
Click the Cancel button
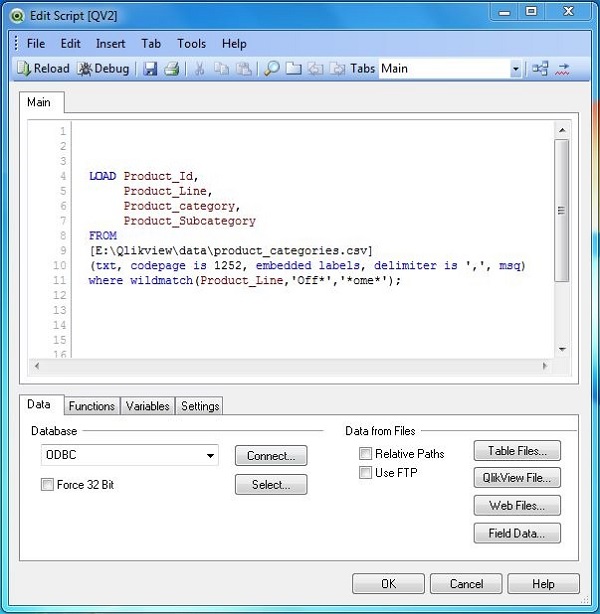(x=466, y=583)
